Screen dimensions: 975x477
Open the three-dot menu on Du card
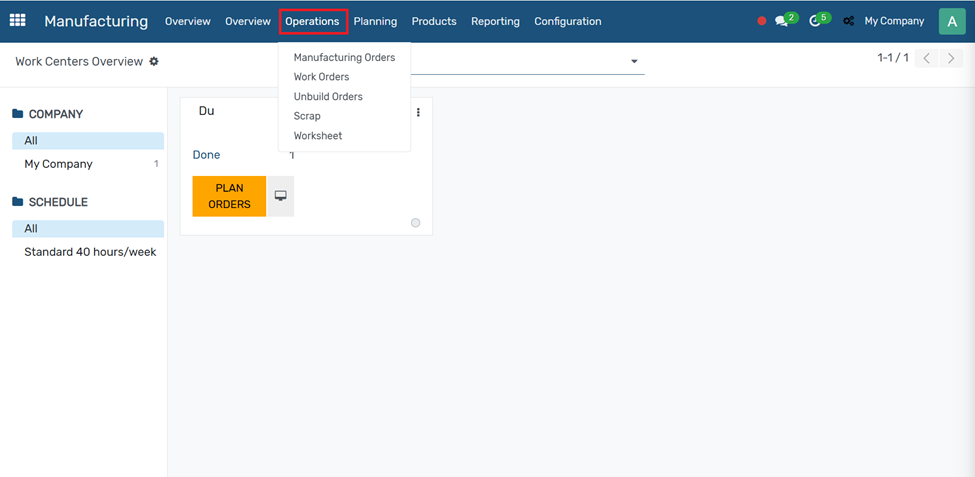(x=418, y=112)
